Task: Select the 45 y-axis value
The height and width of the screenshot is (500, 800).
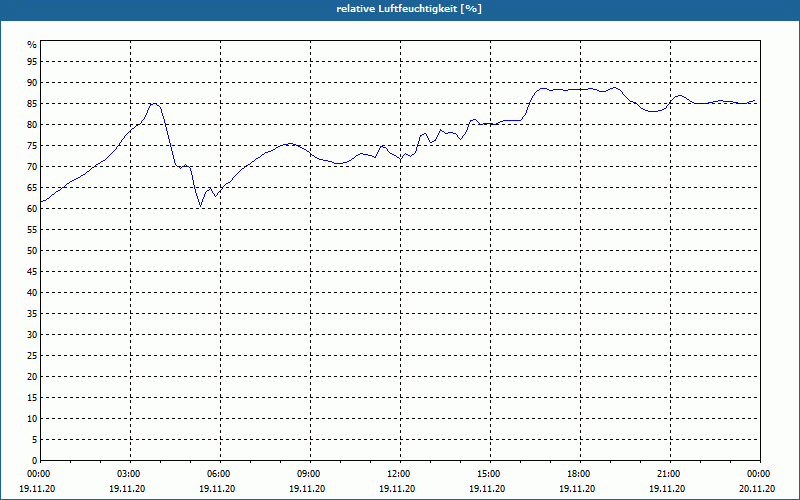Action: coord(32,272)
